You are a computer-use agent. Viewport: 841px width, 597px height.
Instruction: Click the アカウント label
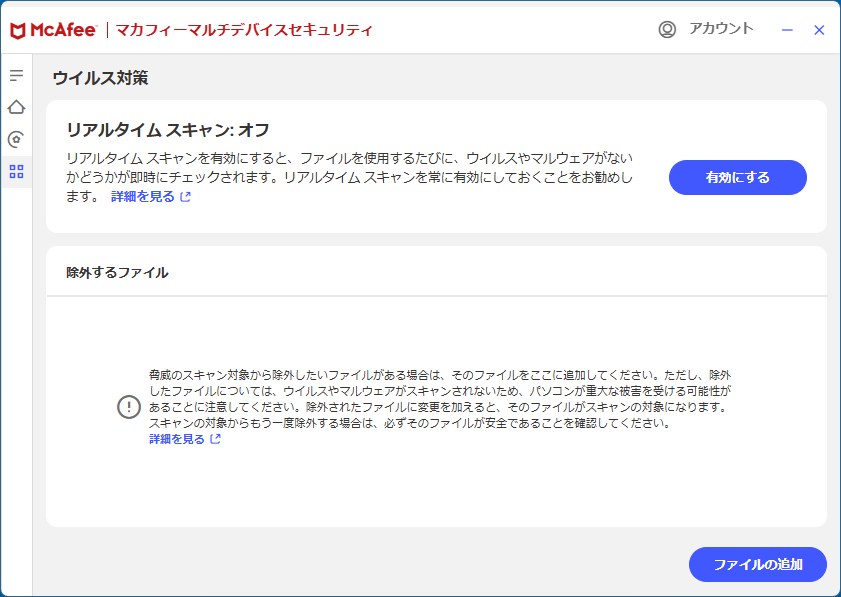point(721,28)
